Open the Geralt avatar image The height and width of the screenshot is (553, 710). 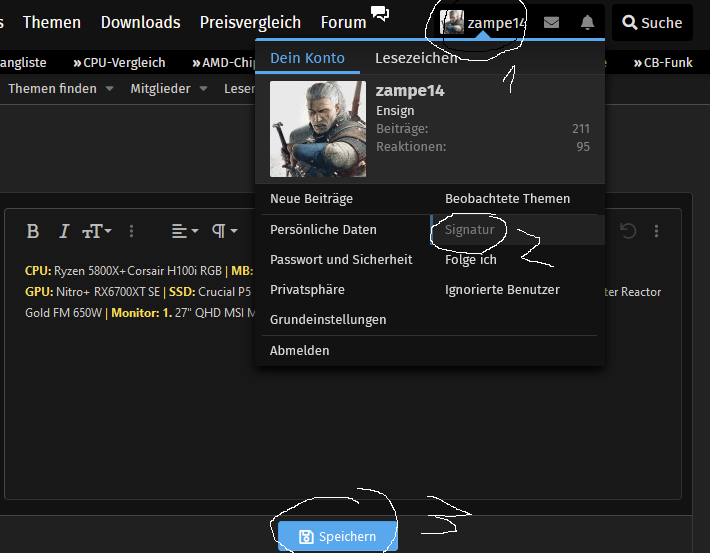(318, 129)
